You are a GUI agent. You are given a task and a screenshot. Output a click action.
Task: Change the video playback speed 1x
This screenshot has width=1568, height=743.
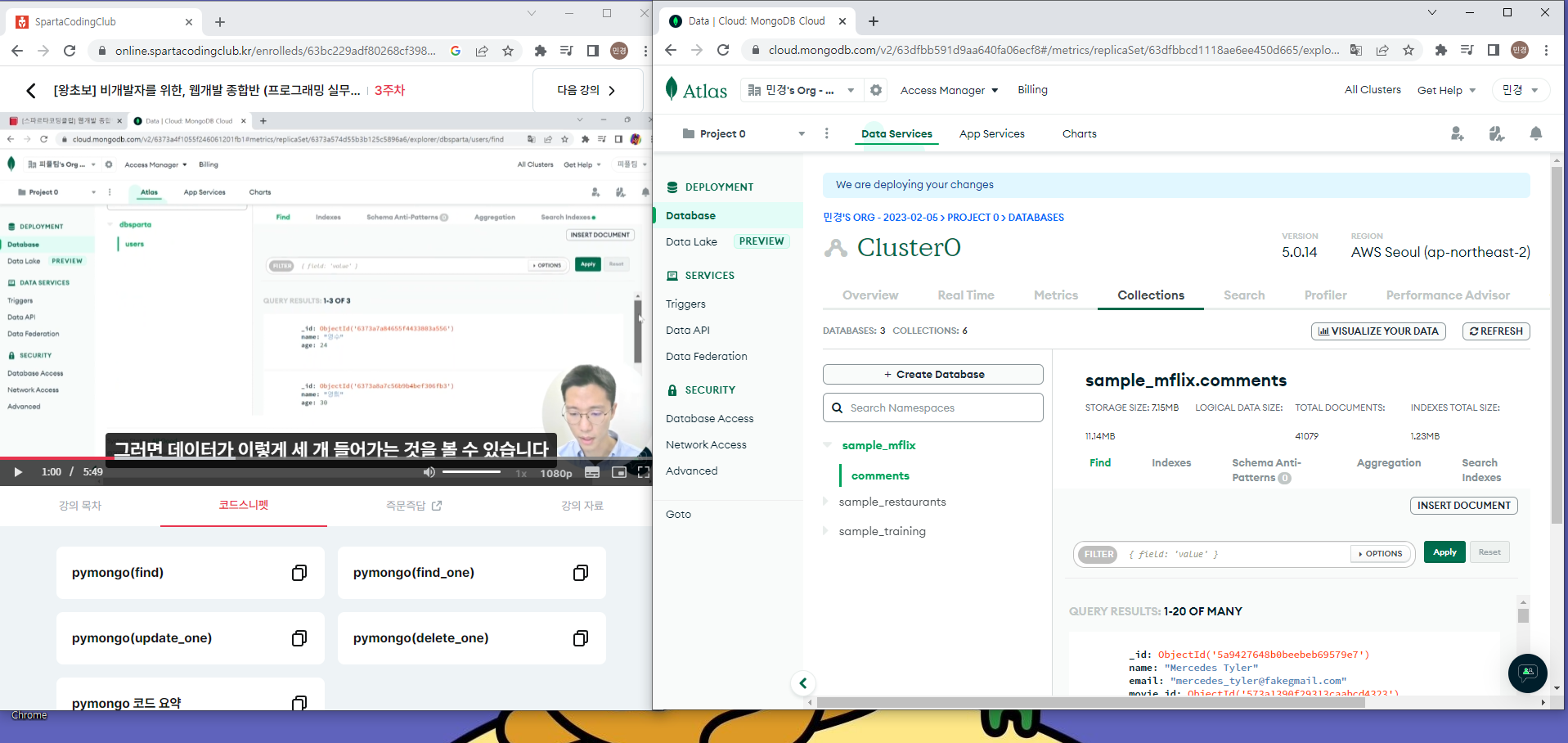tap(521, 473)
